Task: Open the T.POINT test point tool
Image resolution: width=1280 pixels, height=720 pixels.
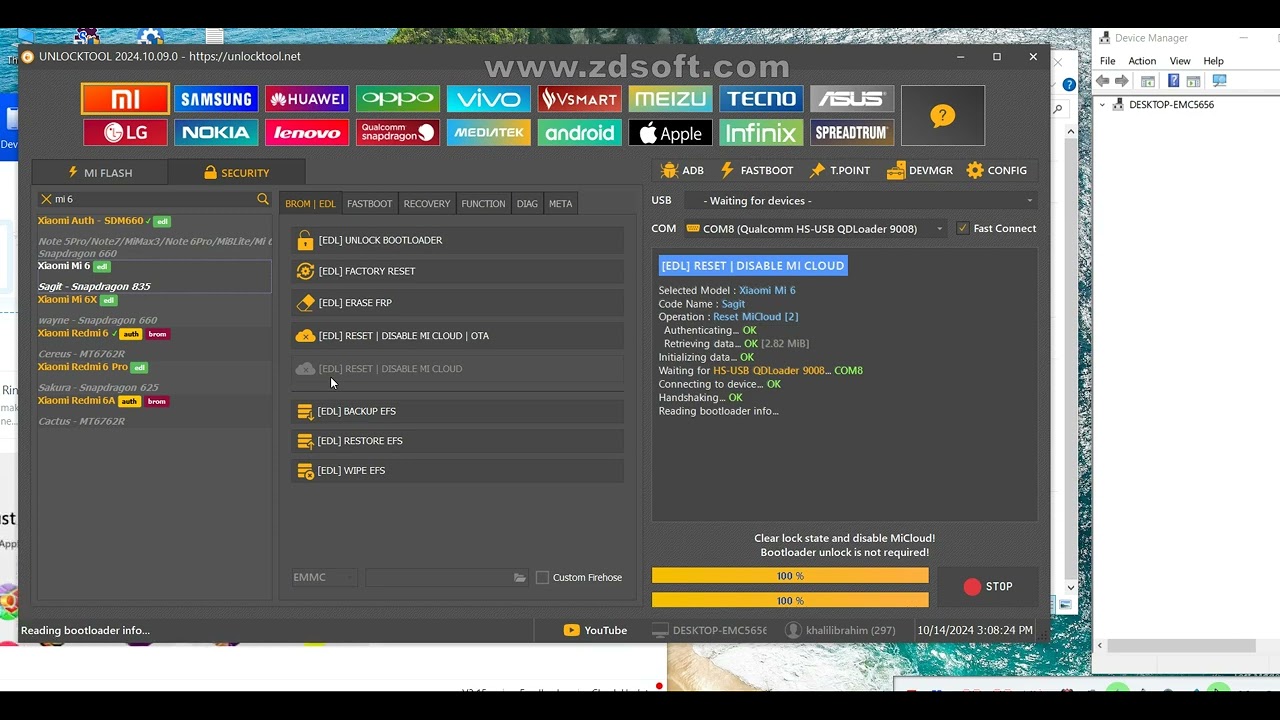Action: [x=840, y=171]
